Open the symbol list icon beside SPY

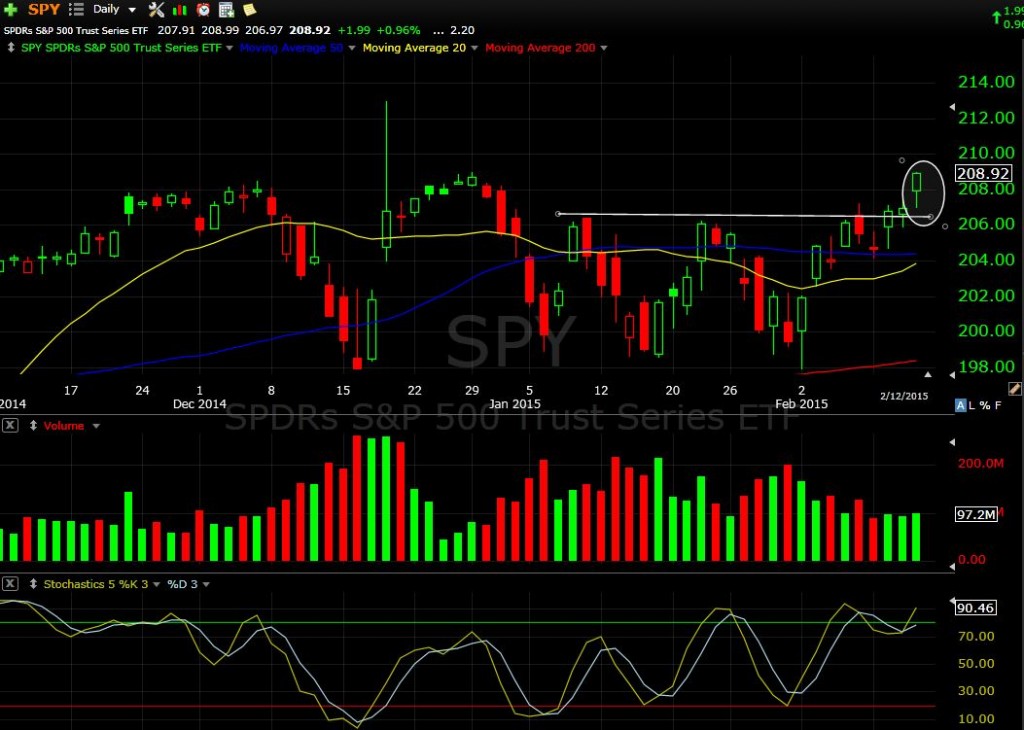pyautogui.click(x=76, y=9)
